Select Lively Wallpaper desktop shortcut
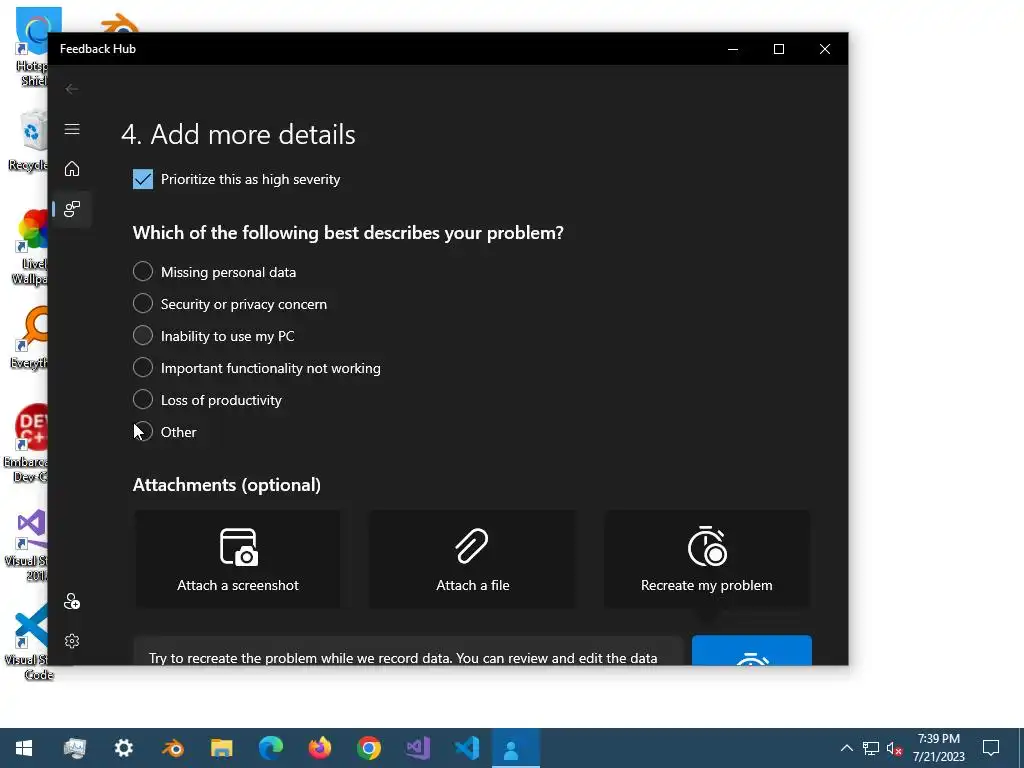Screen dimensions: 1024x768 [x=30, y=247]
